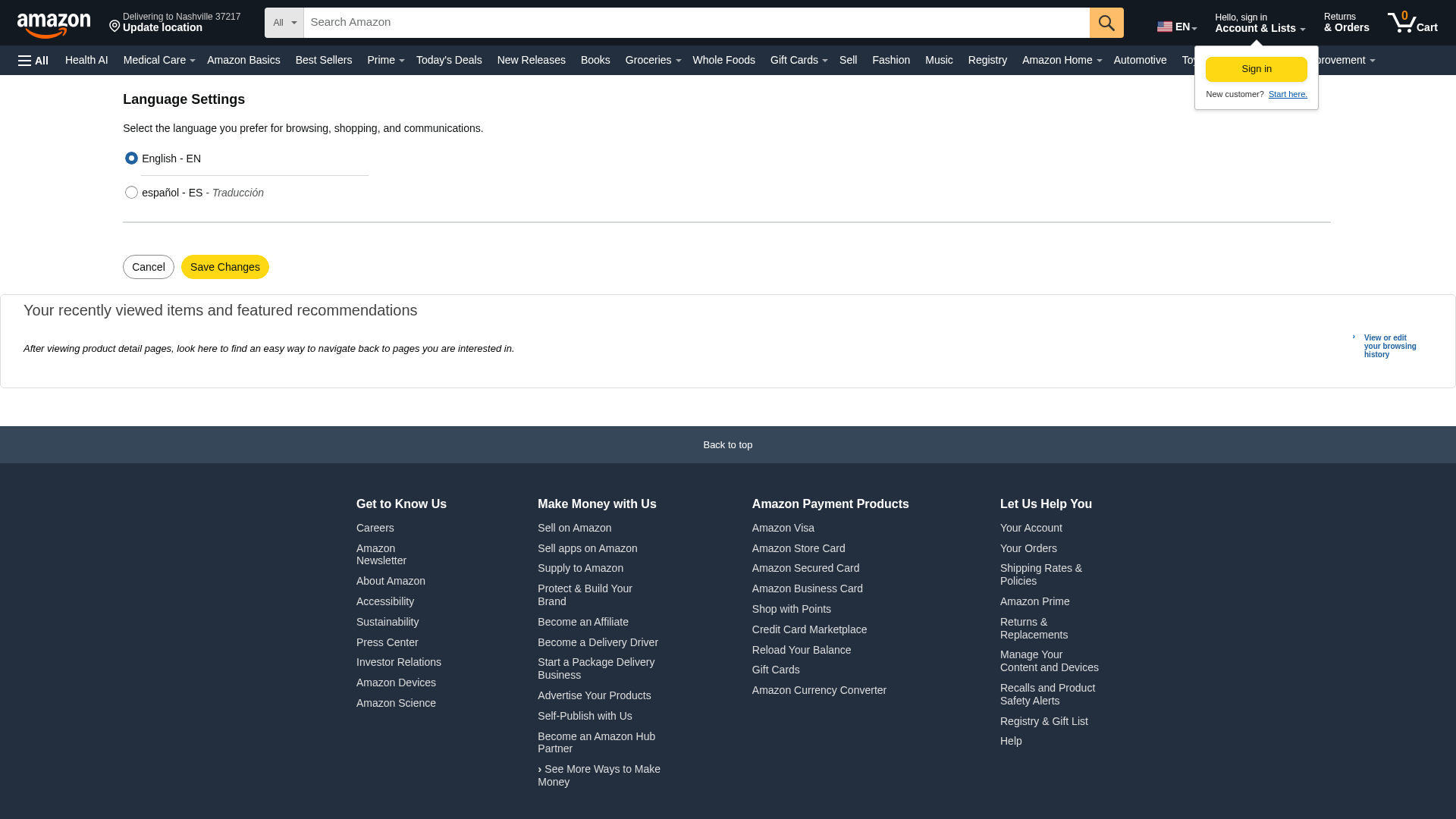Open Amazon Store Card link
The width and height of the screenshot is (1456, 819).
[x=799, y=548]
